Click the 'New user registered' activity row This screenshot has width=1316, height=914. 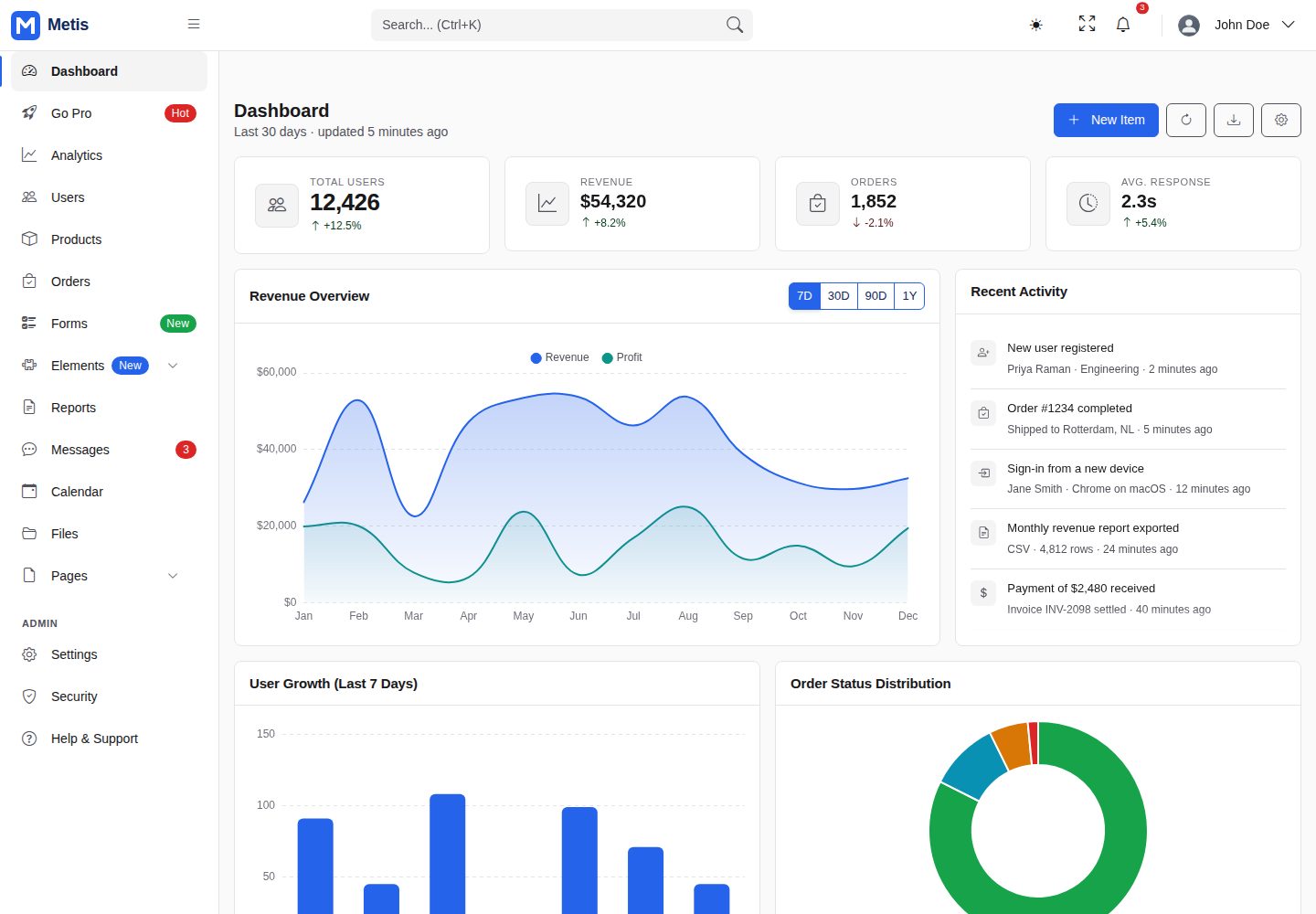(1128, 358)
